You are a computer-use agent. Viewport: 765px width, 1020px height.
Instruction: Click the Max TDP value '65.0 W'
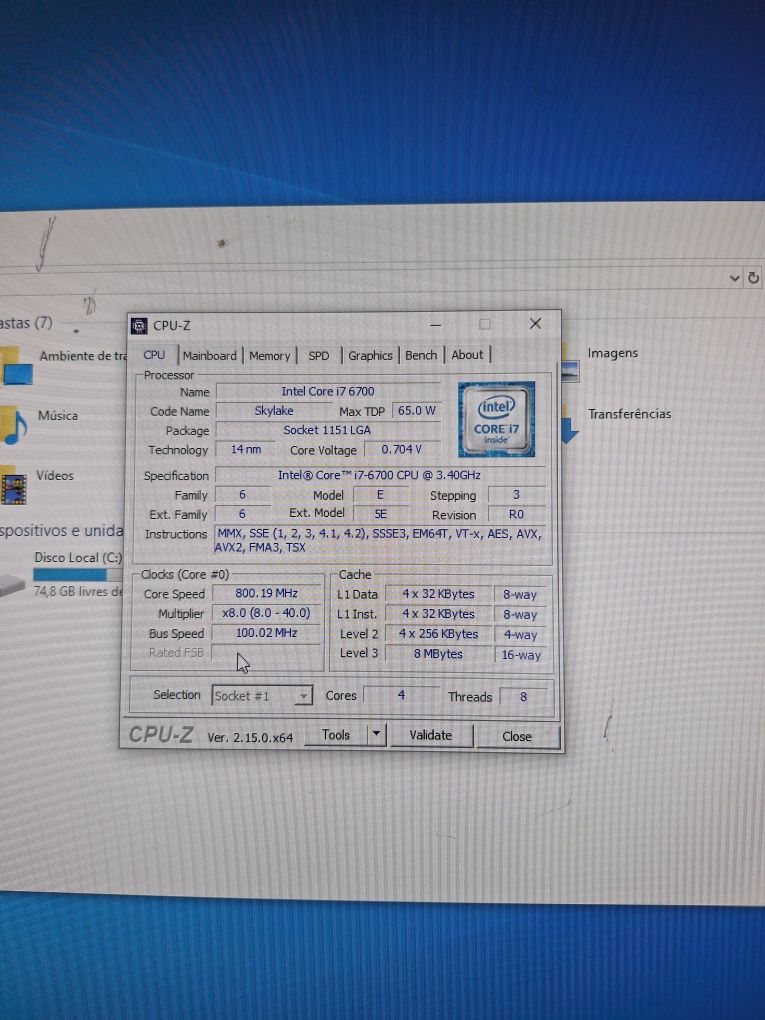(x=416, y=410)
